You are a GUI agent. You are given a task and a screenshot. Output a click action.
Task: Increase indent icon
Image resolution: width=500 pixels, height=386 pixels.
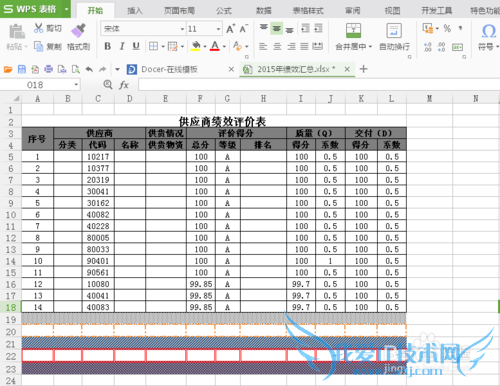(x=318, y=28)
